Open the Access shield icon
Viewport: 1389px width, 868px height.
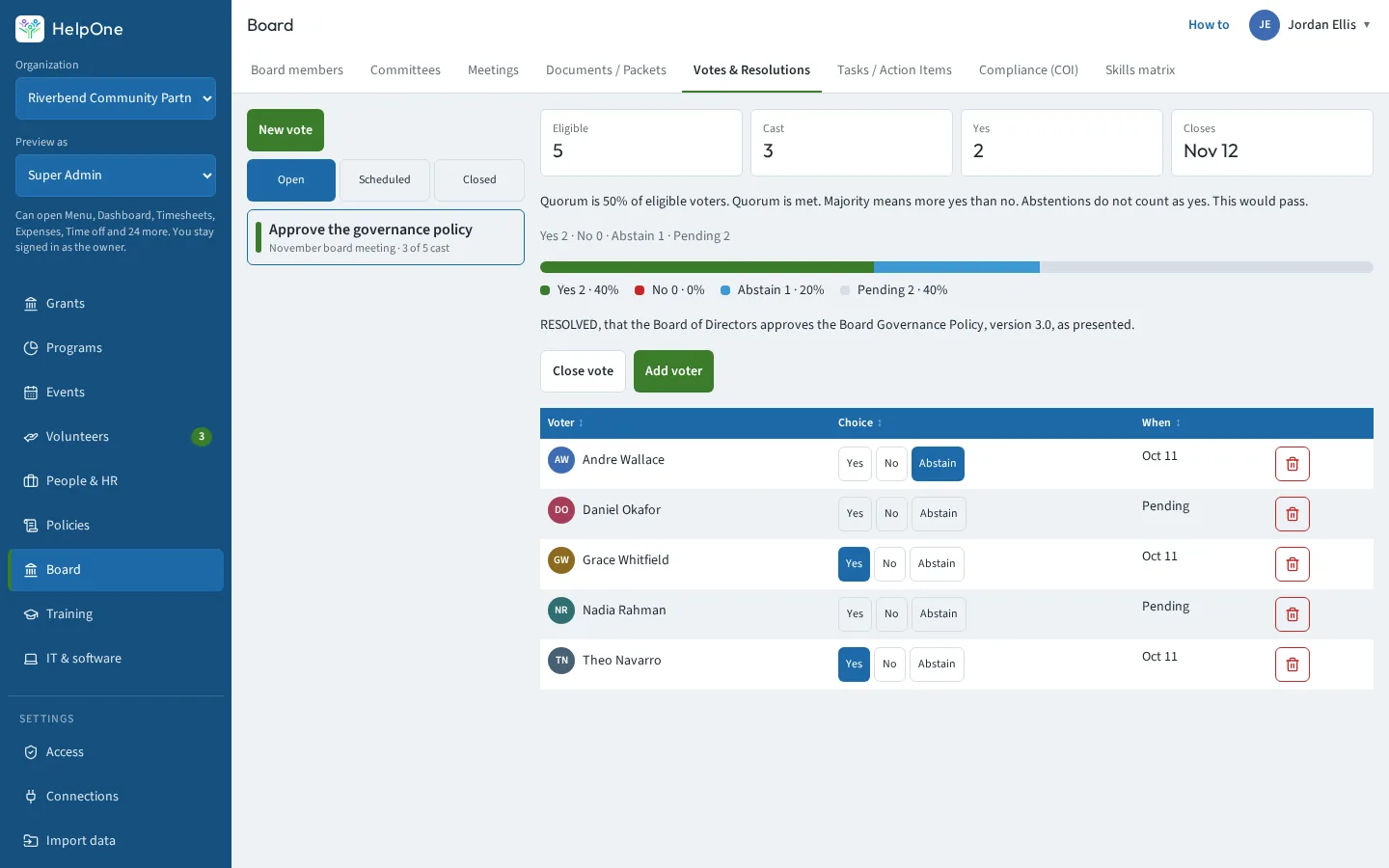point(31,752)
